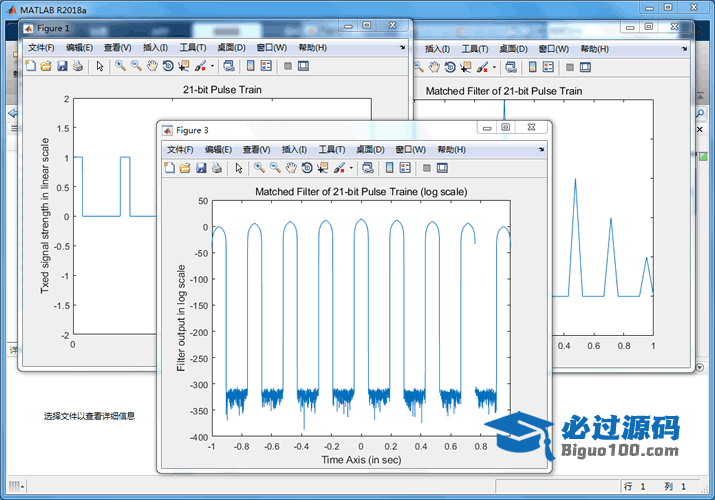Minimize the MATLAB R2018a main window
Screen dimensions: 715x500
point(649,7)
